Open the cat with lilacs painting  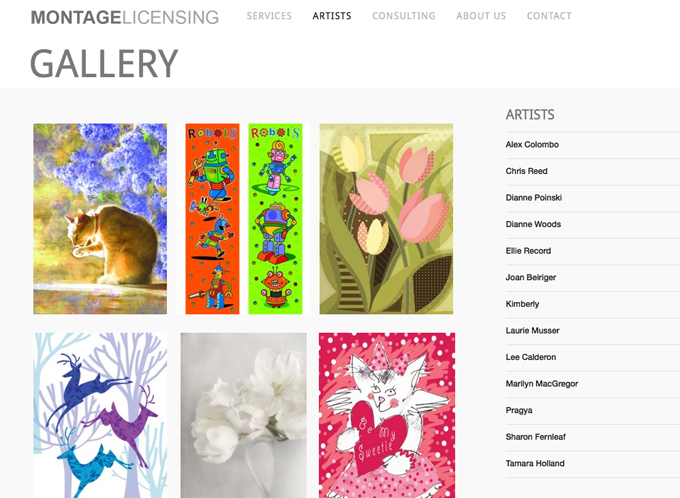click(x=100, y=219)
